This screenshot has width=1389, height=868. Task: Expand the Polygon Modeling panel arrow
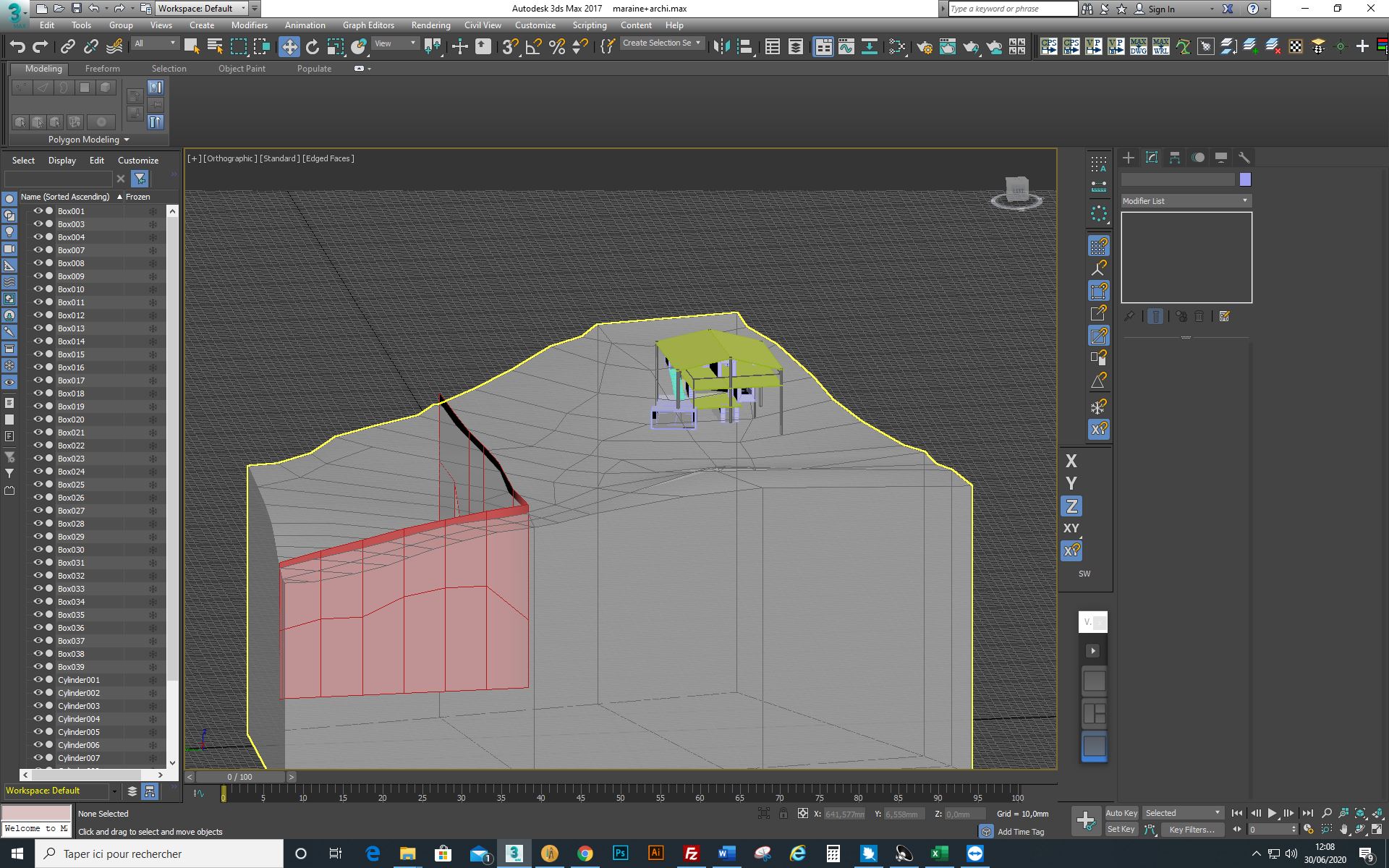pyautogui.click(x=127, y=140)
